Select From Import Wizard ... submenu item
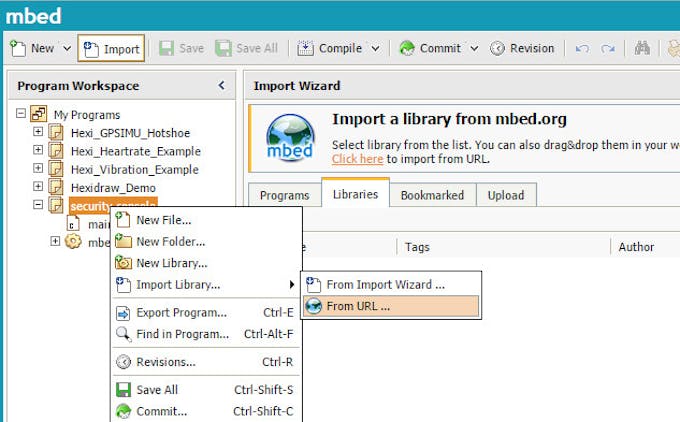This screenshot has width=680, height=422. point(391,285)
